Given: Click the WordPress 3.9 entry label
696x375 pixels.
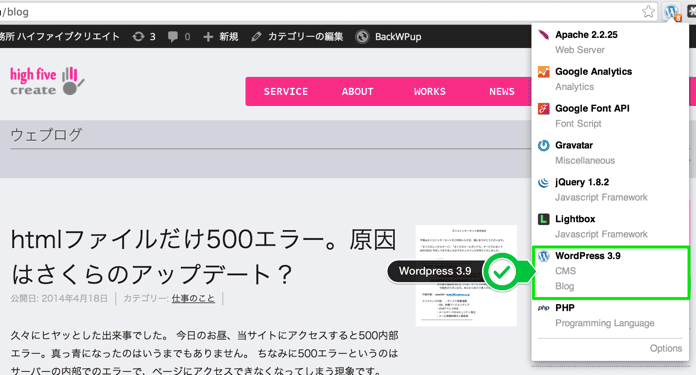Looking at the screenshot, I should pos(588,256).
